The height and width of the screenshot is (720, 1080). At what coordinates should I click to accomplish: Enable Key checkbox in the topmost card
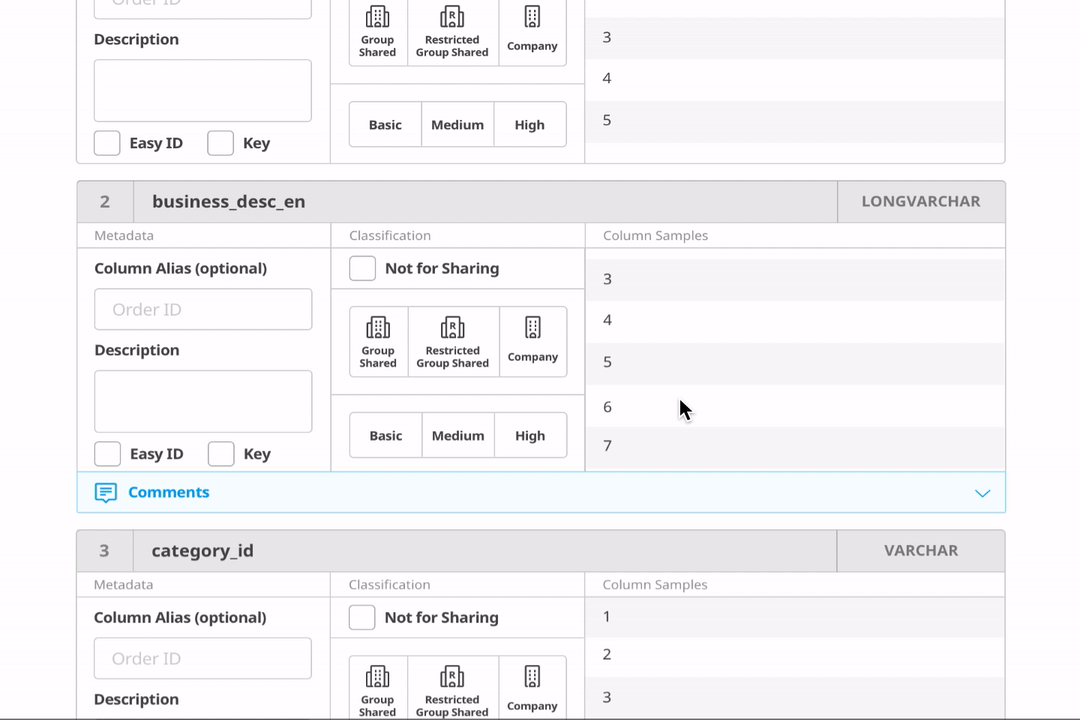pos(220,143)
